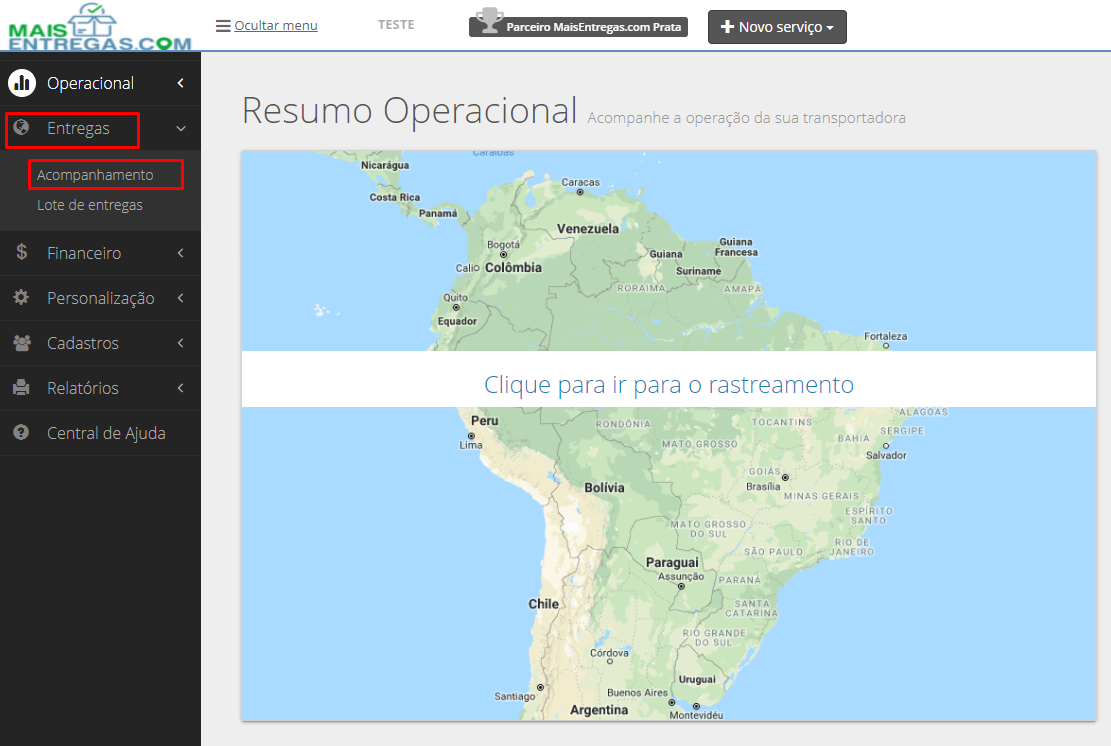Image resolution: width=1111 pixels, height=746 pixels.
Task: Click the MaisEntregas.com logo
Action: coord(100,27)
